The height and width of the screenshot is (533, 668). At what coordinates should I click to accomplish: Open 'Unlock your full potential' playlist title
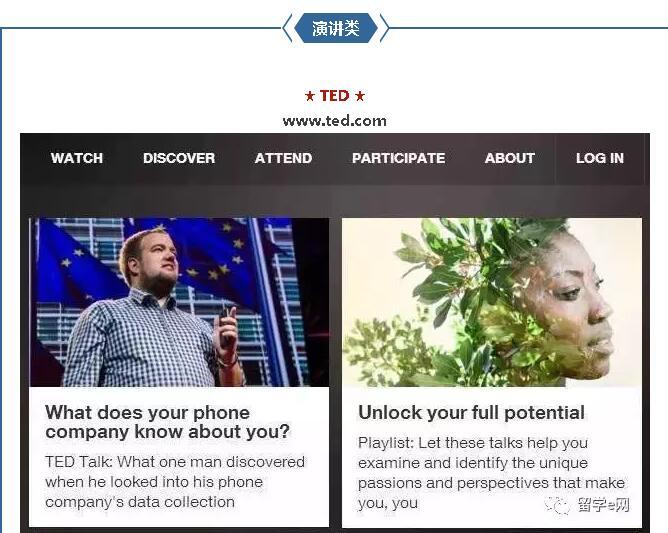(471, 412)
